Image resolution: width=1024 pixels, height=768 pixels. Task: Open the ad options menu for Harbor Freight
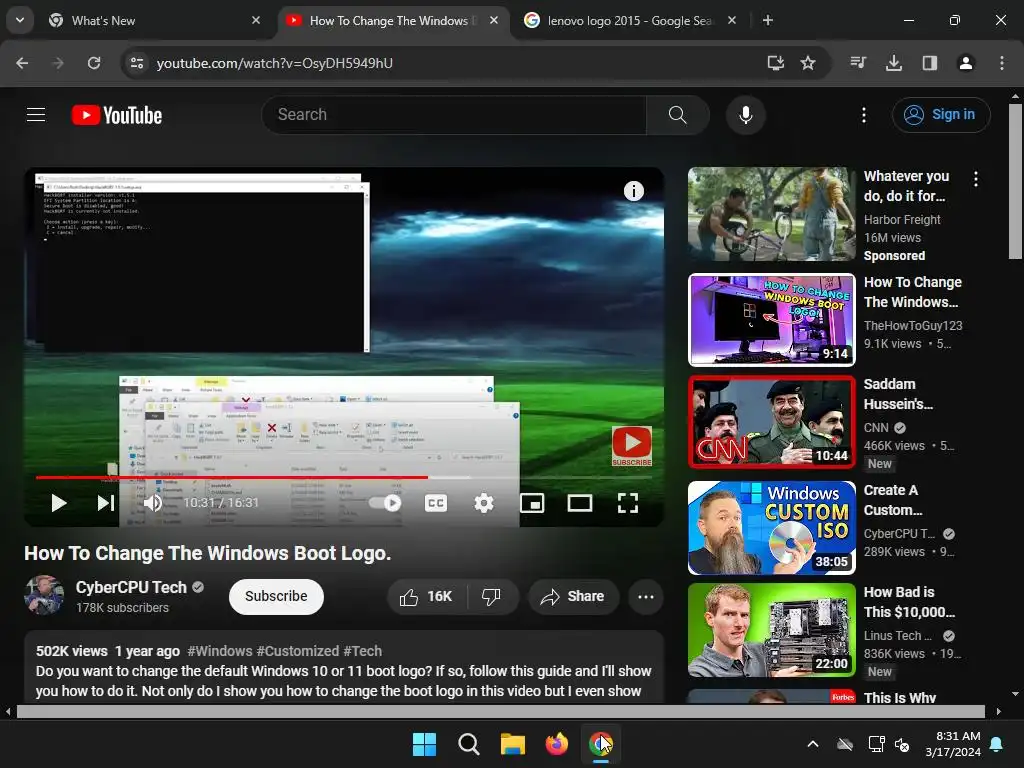(x=976, y=179)
